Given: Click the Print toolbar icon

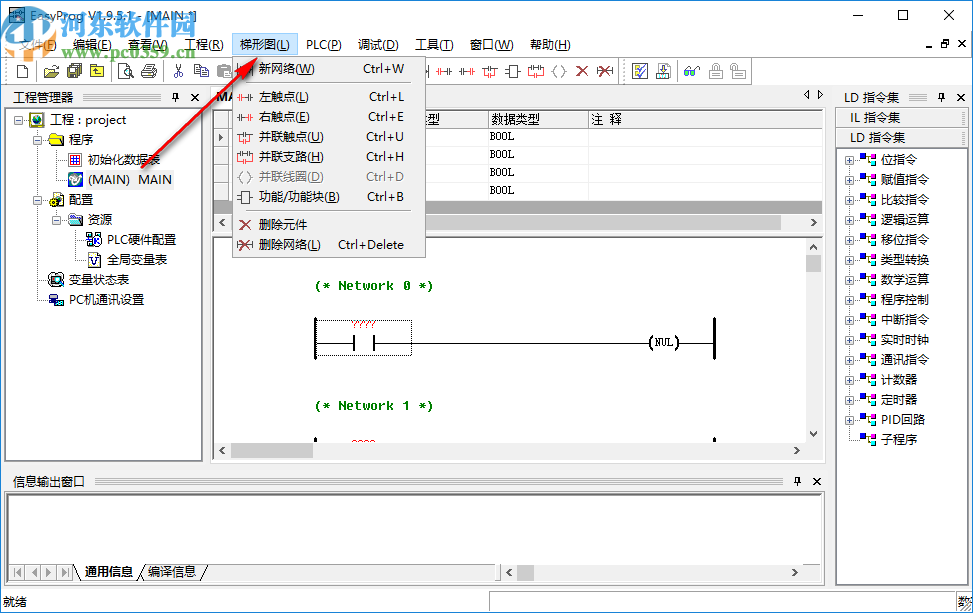Looking at the screenshot, I should coord(149,71).
